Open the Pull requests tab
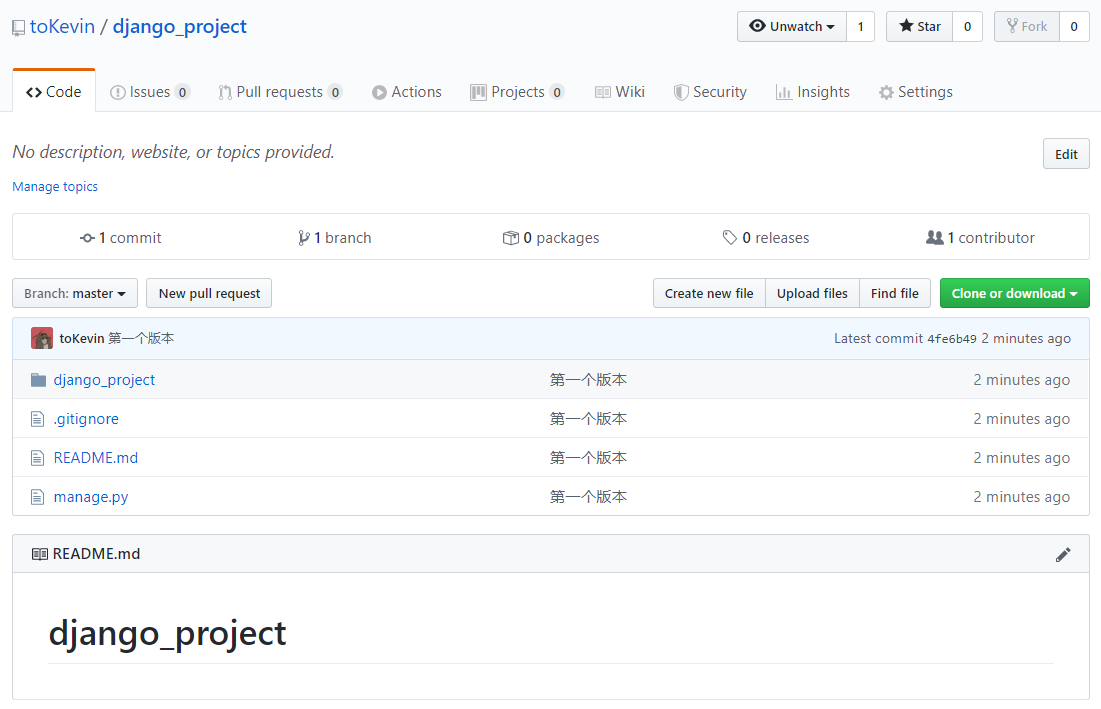 280,92
